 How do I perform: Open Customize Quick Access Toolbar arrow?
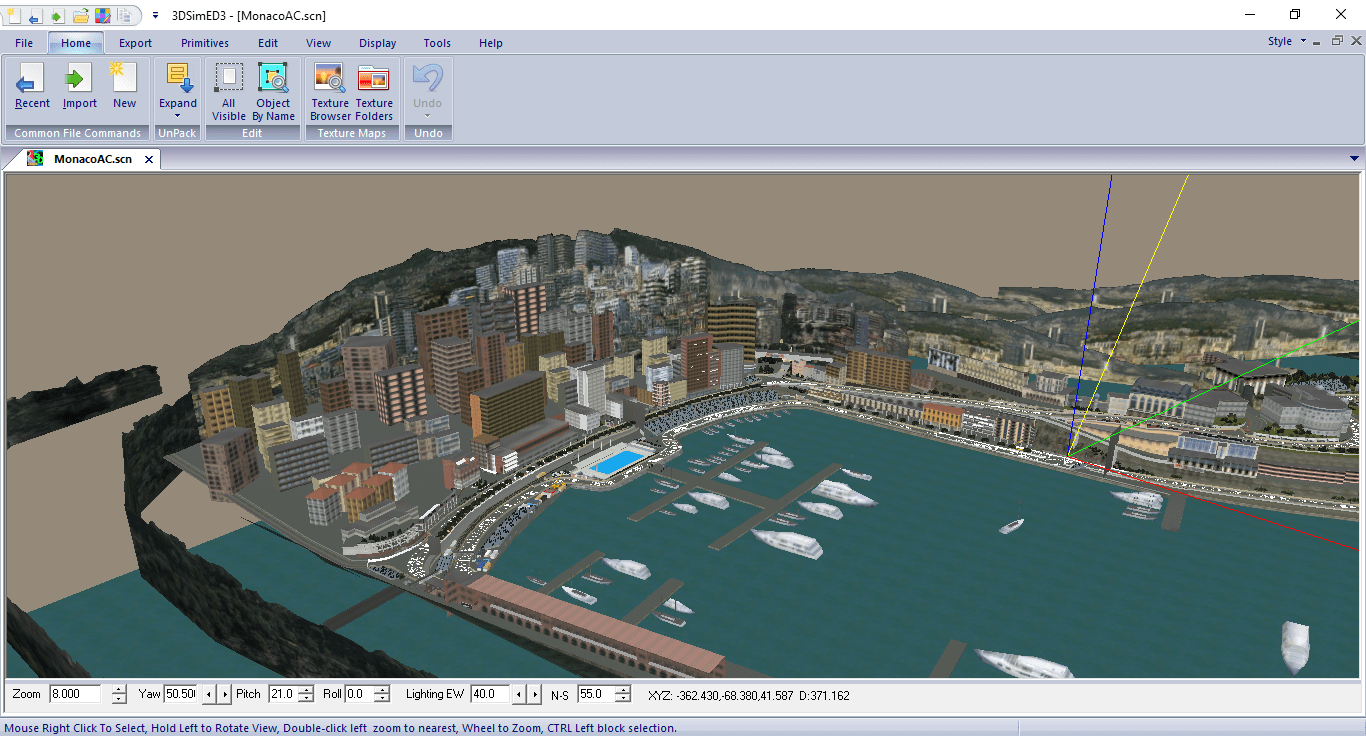[x=156, y=15]
